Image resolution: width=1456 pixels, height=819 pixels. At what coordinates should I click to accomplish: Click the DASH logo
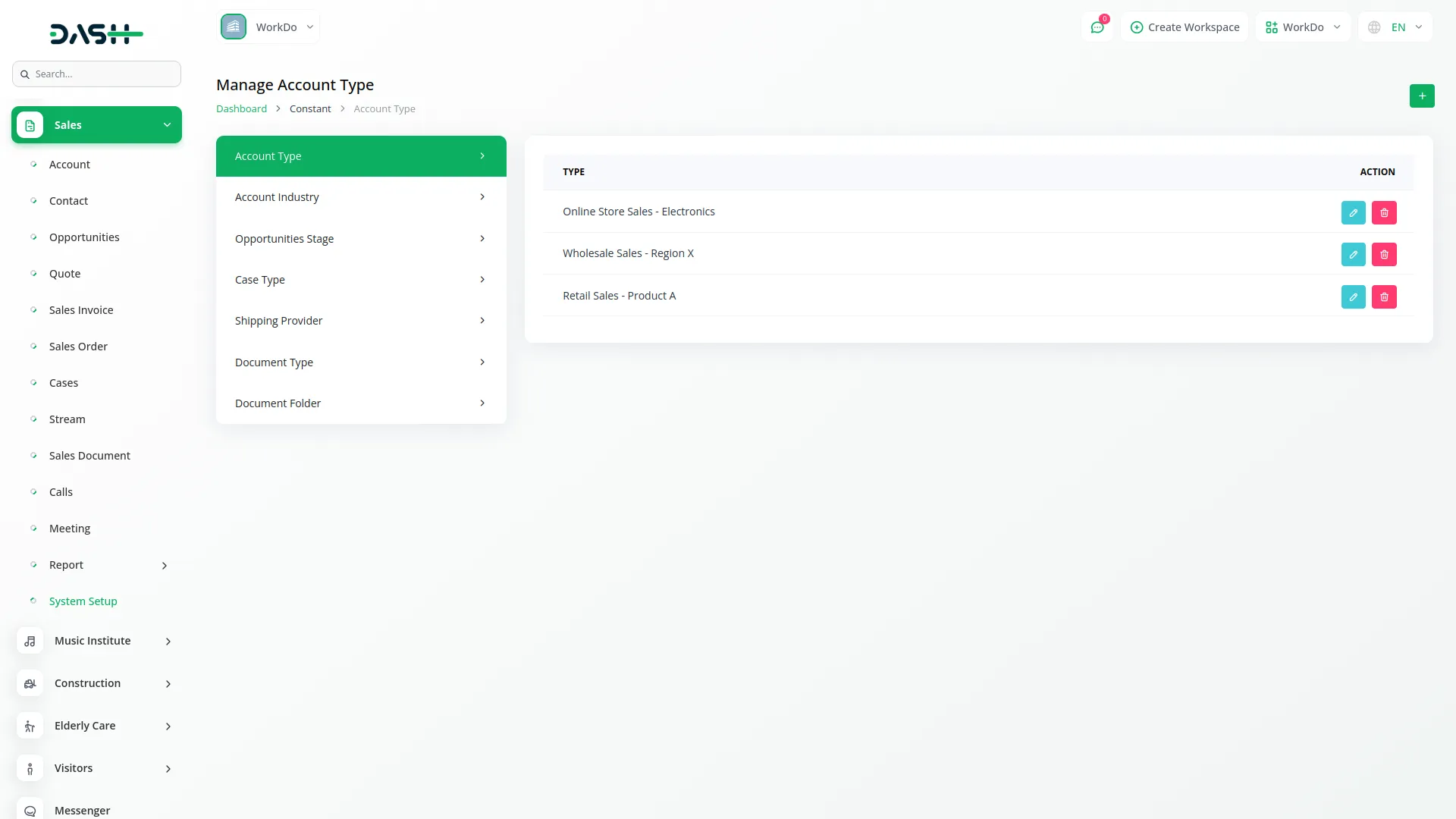tap(96, 33)
